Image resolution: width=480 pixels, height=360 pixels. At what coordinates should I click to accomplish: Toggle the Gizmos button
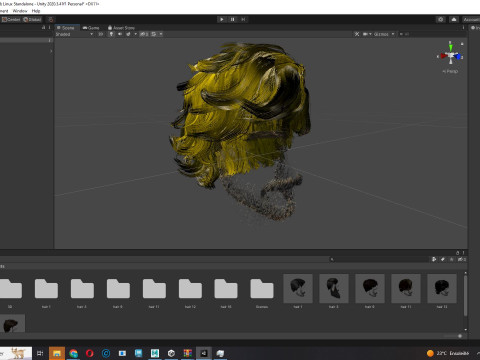[381, 34]
